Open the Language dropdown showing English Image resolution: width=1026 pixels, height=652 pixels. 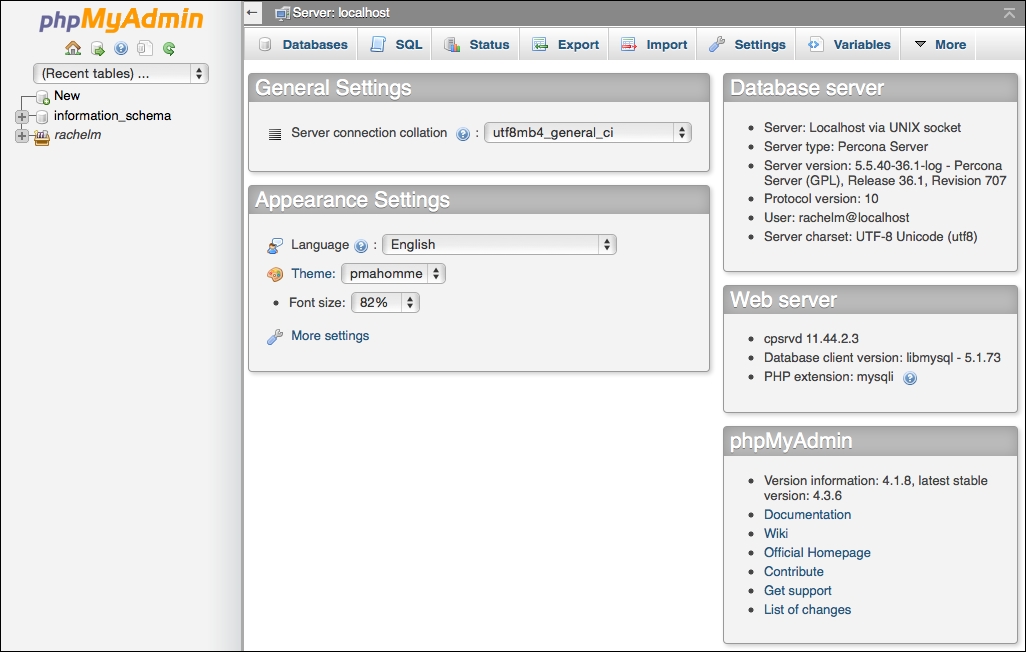coord(499,245)
